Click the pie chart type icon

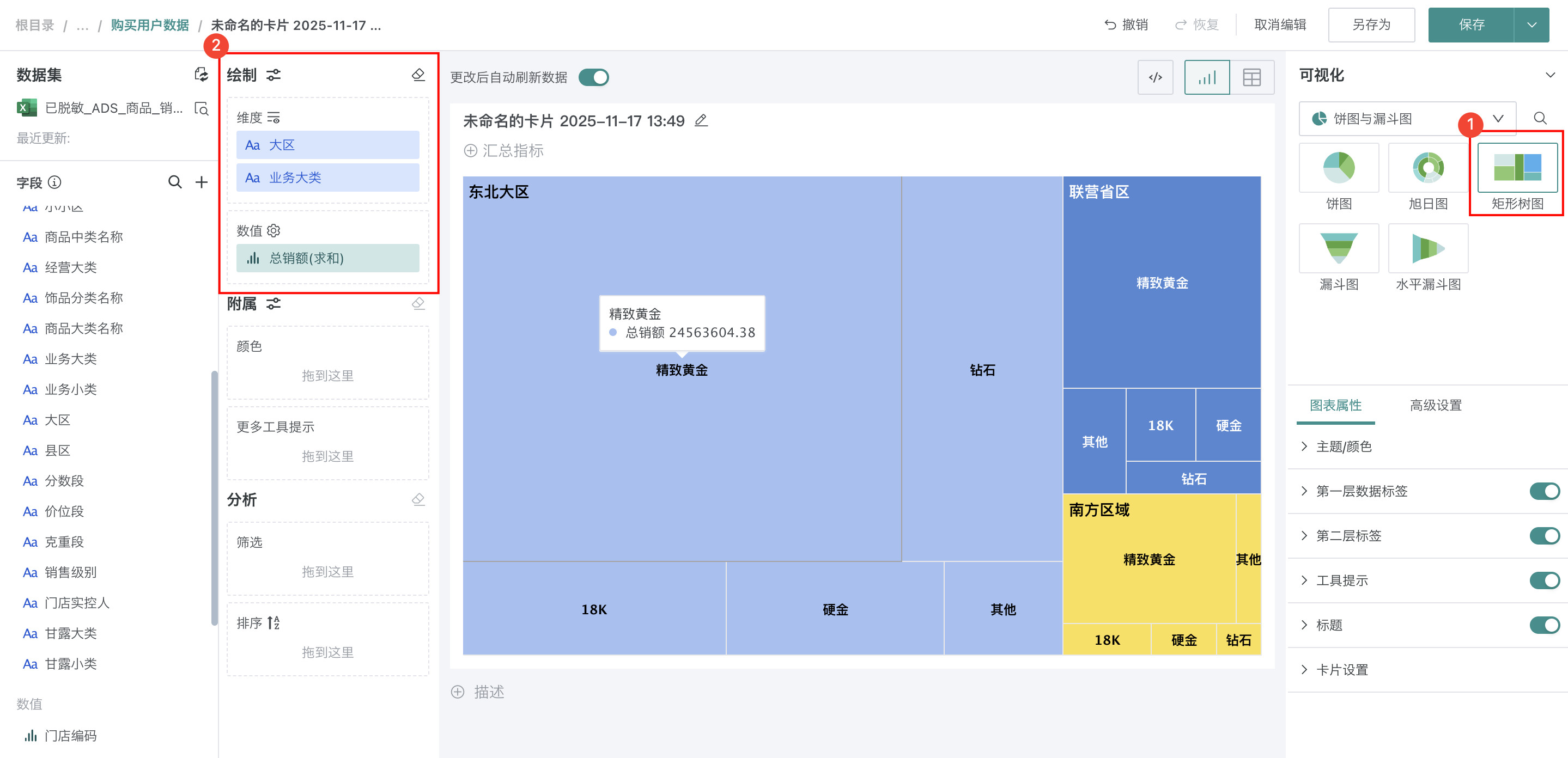[x=1338, y=168]
